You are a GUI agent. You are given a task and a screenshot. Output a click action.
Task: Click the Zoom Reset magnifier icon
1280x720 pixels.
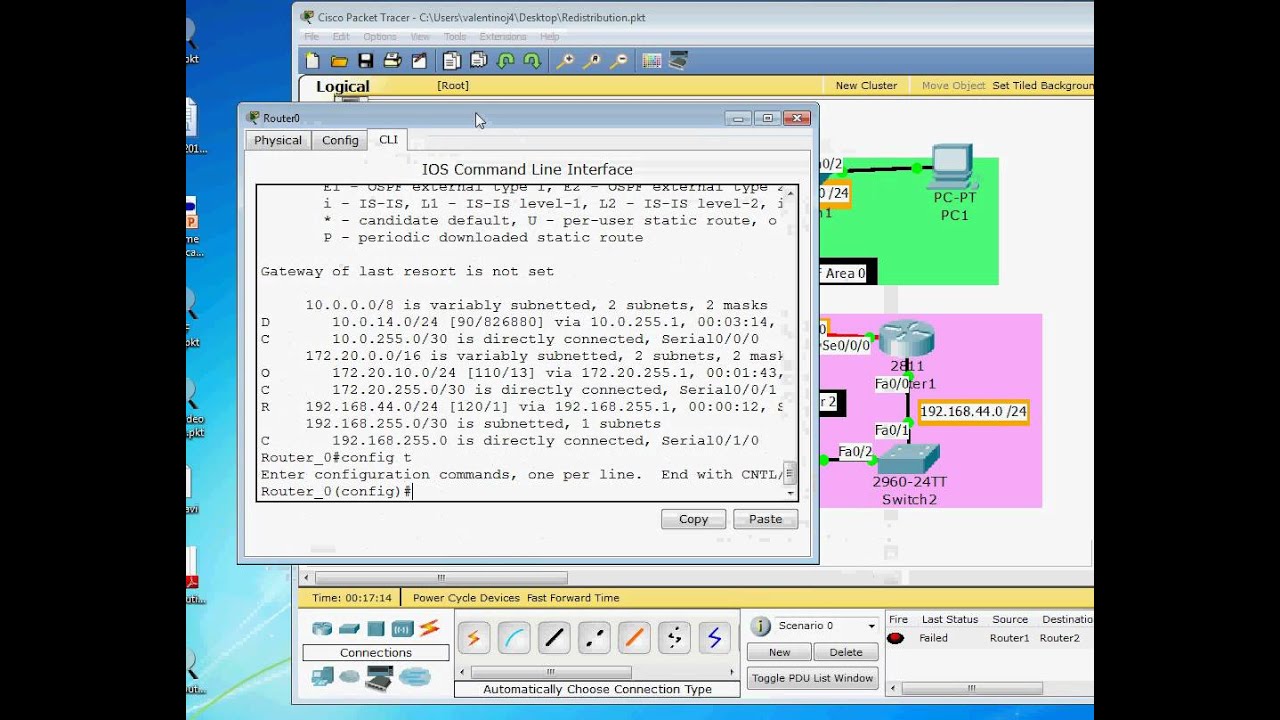[x=592, y=61]
